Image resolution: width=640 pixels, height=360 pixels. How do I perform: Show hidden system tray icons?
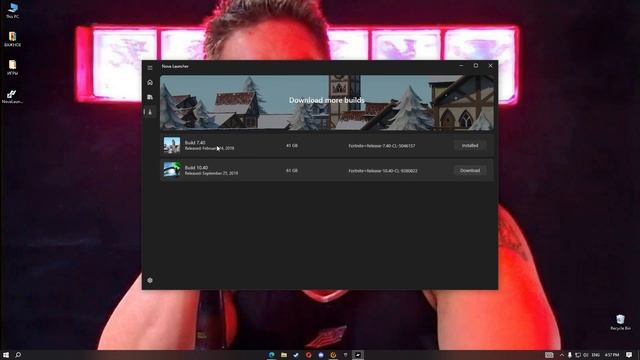[x=562, y=355]
